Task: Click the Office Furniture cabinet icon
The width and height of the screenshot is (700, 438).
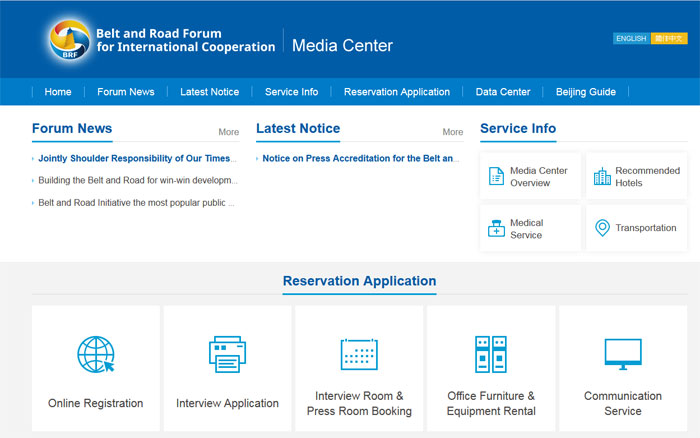Action: click(x=491, y=354)
